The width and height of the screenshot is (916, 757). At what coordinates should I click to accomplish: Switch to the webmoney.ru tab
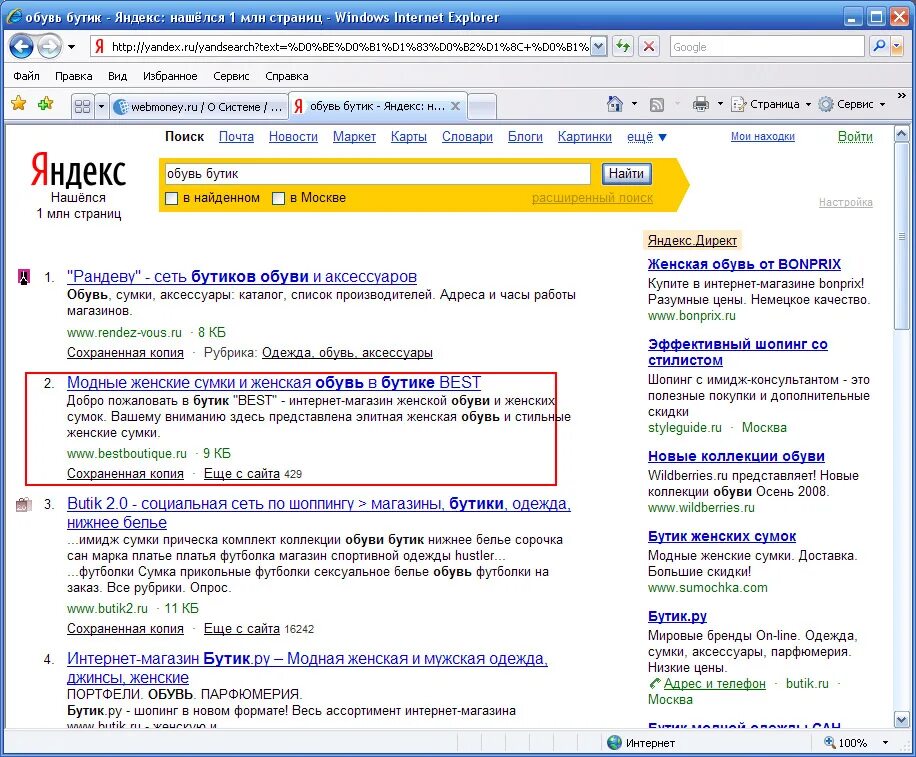(199, 106)
